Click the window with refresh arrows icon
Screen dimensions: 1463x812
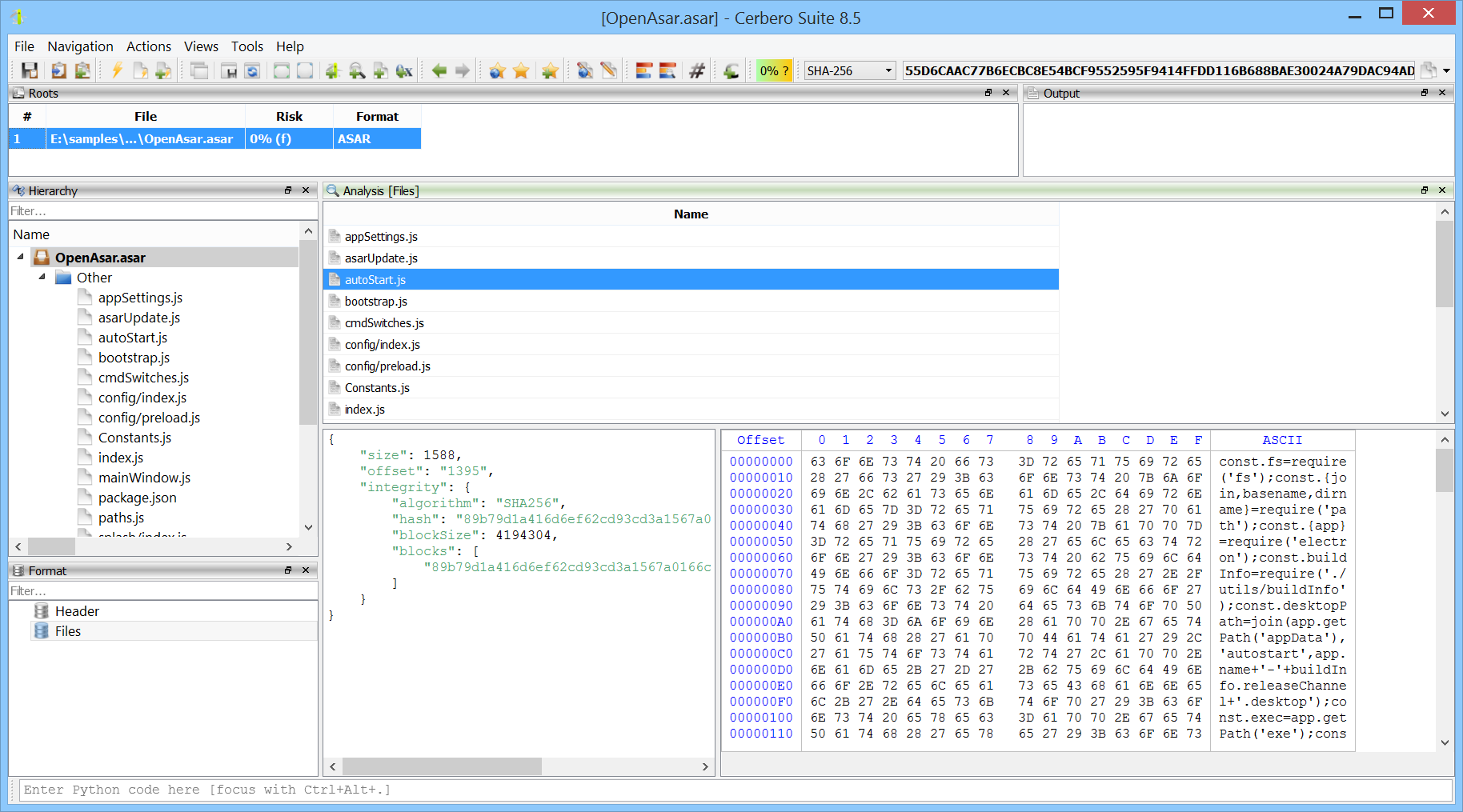[252, 70]
